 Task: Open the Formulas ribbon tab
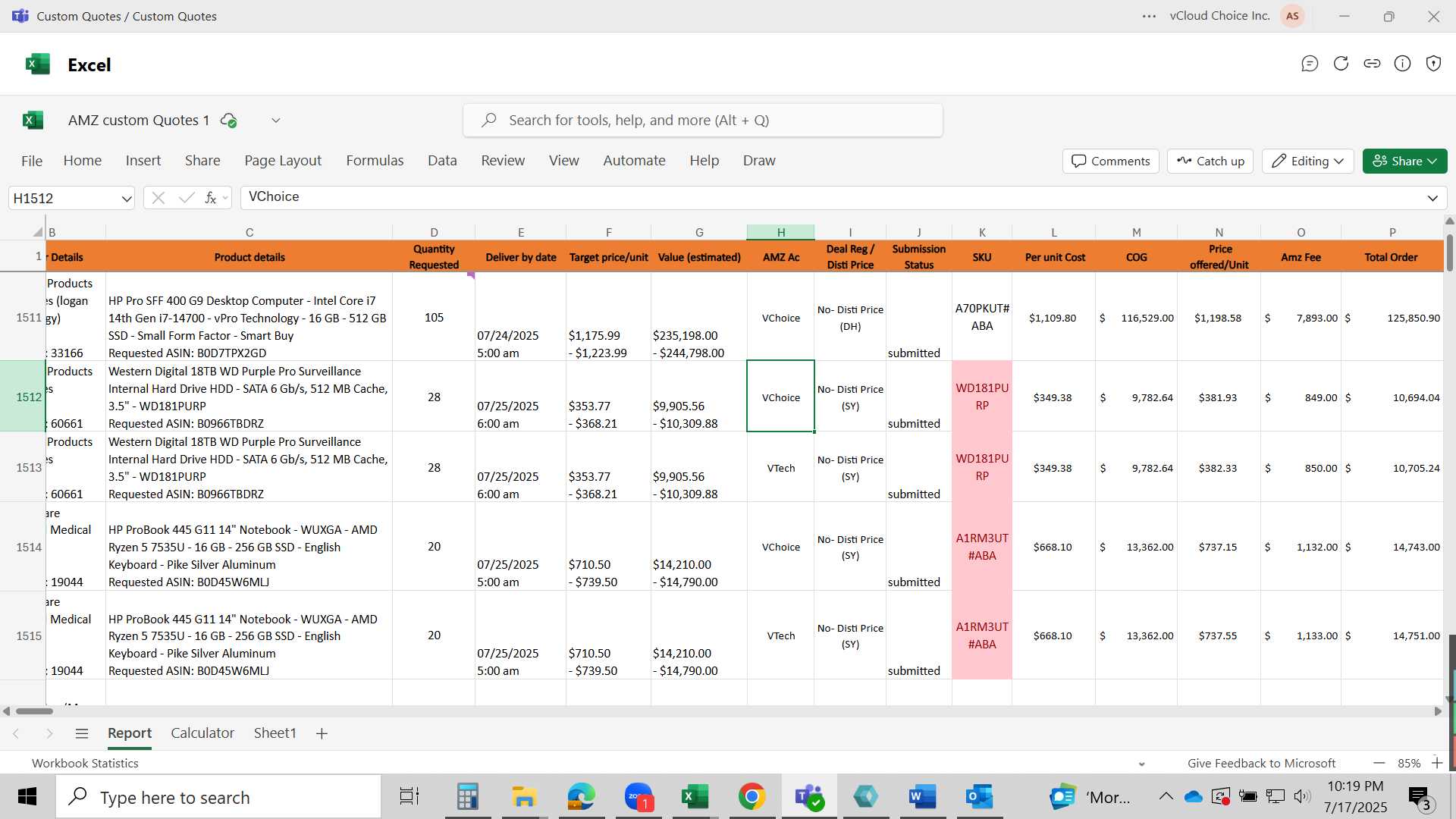point(375,161)
